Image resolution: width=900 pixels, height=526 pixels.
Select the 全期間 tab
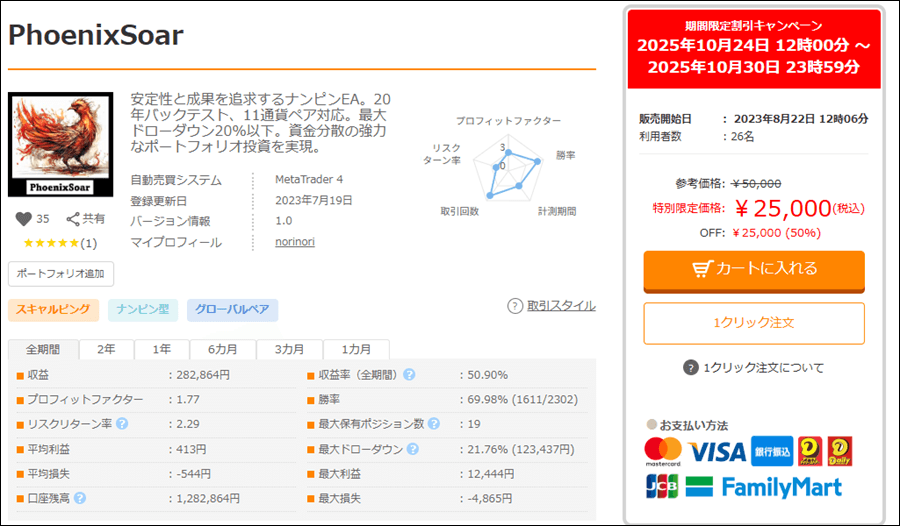tap(44, 350)
